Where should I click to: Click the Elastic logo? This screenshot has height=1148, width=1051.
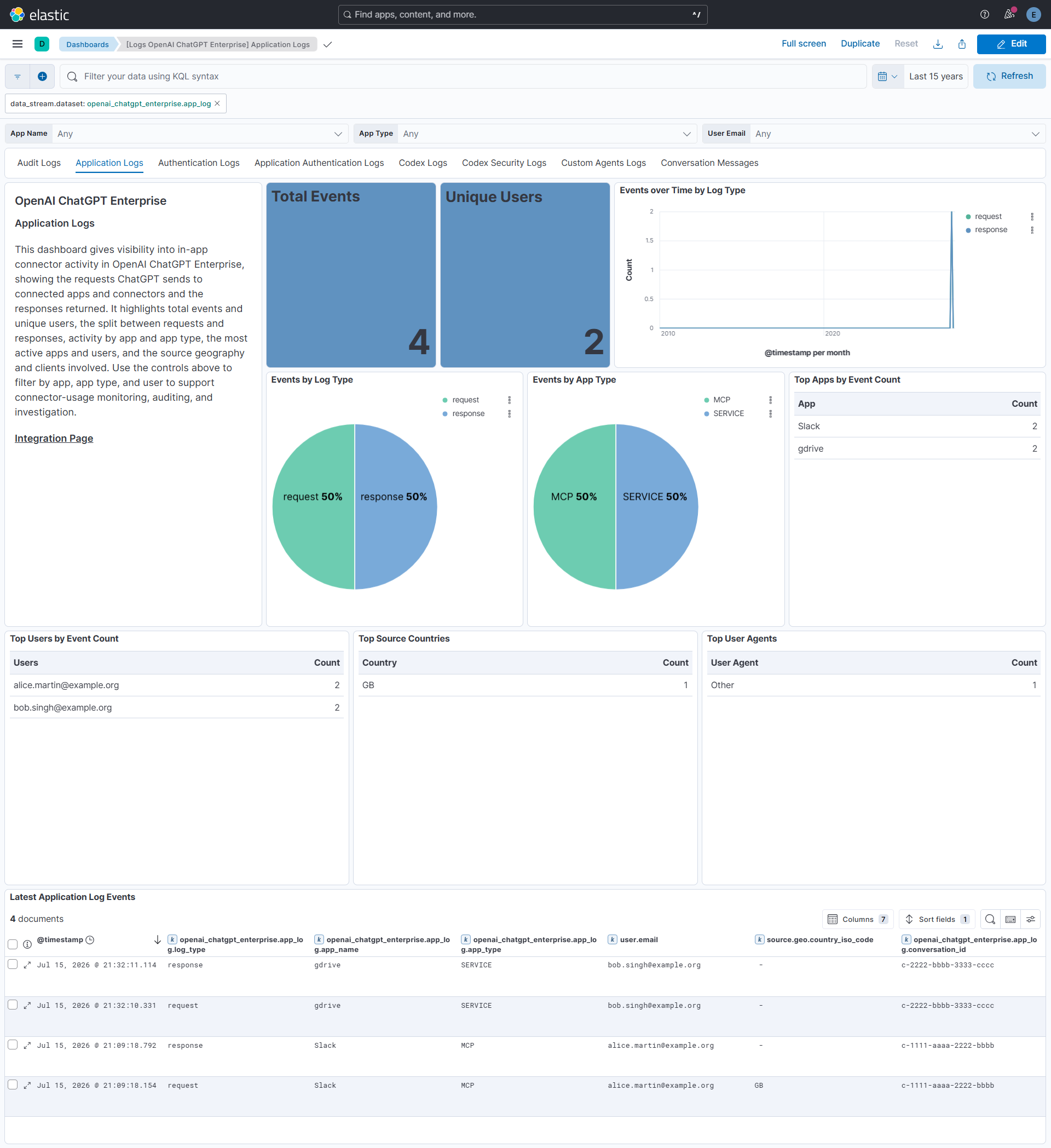(x=39, y=15)
